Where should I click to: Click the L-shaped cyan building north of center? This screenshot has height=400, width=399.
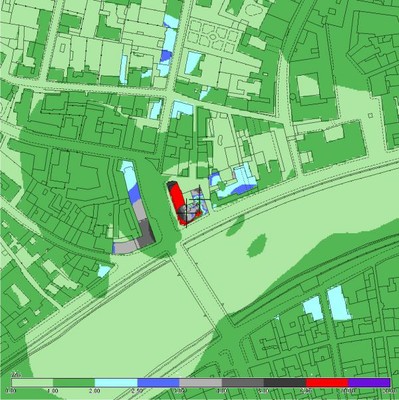(182, 110)
